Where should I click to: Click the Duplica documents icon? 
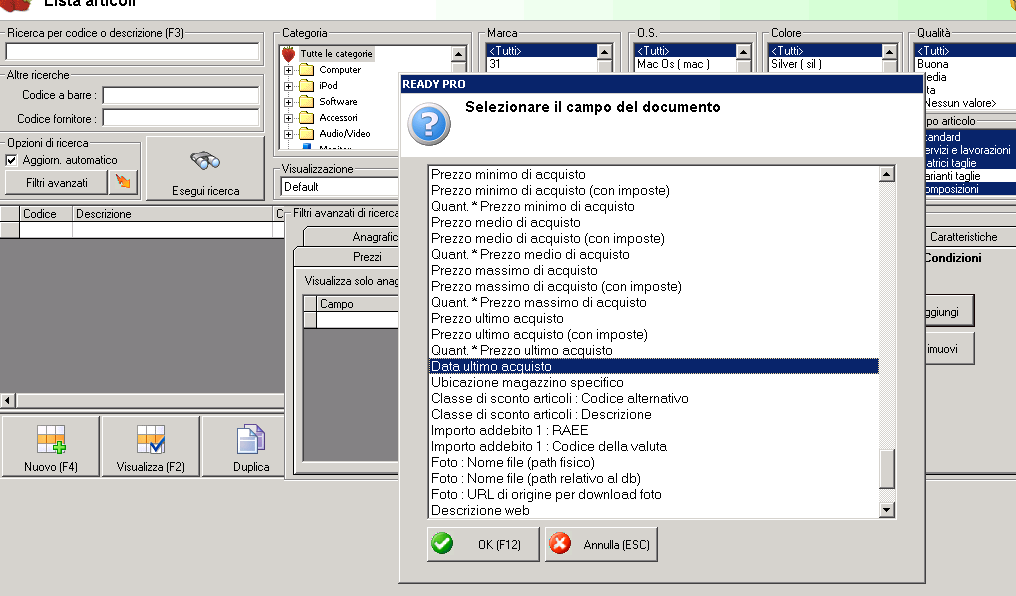[251, 439]
